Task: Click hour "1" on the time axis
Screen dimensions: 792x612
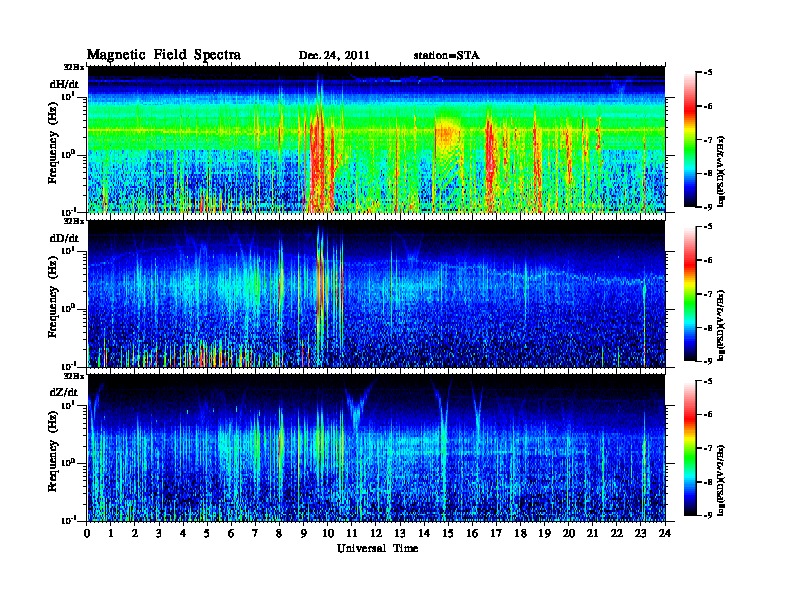Action: point(111,534)
